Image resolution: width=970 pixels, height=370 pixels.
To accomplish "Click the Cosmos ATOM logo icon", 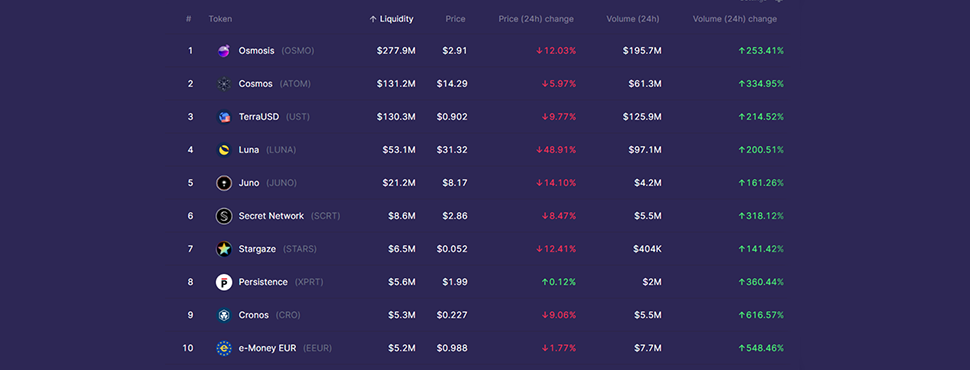I will [224, 84].
